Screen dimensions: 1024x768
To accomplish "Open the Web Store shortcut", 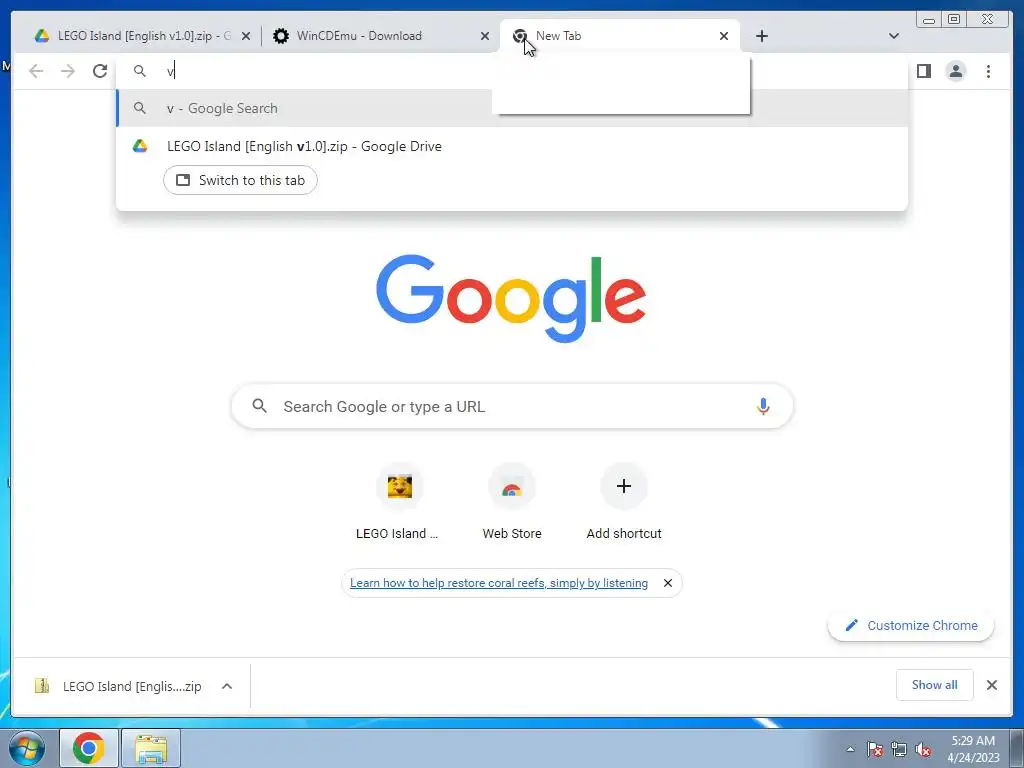I will pyautogui.click(x=512, y=502).
